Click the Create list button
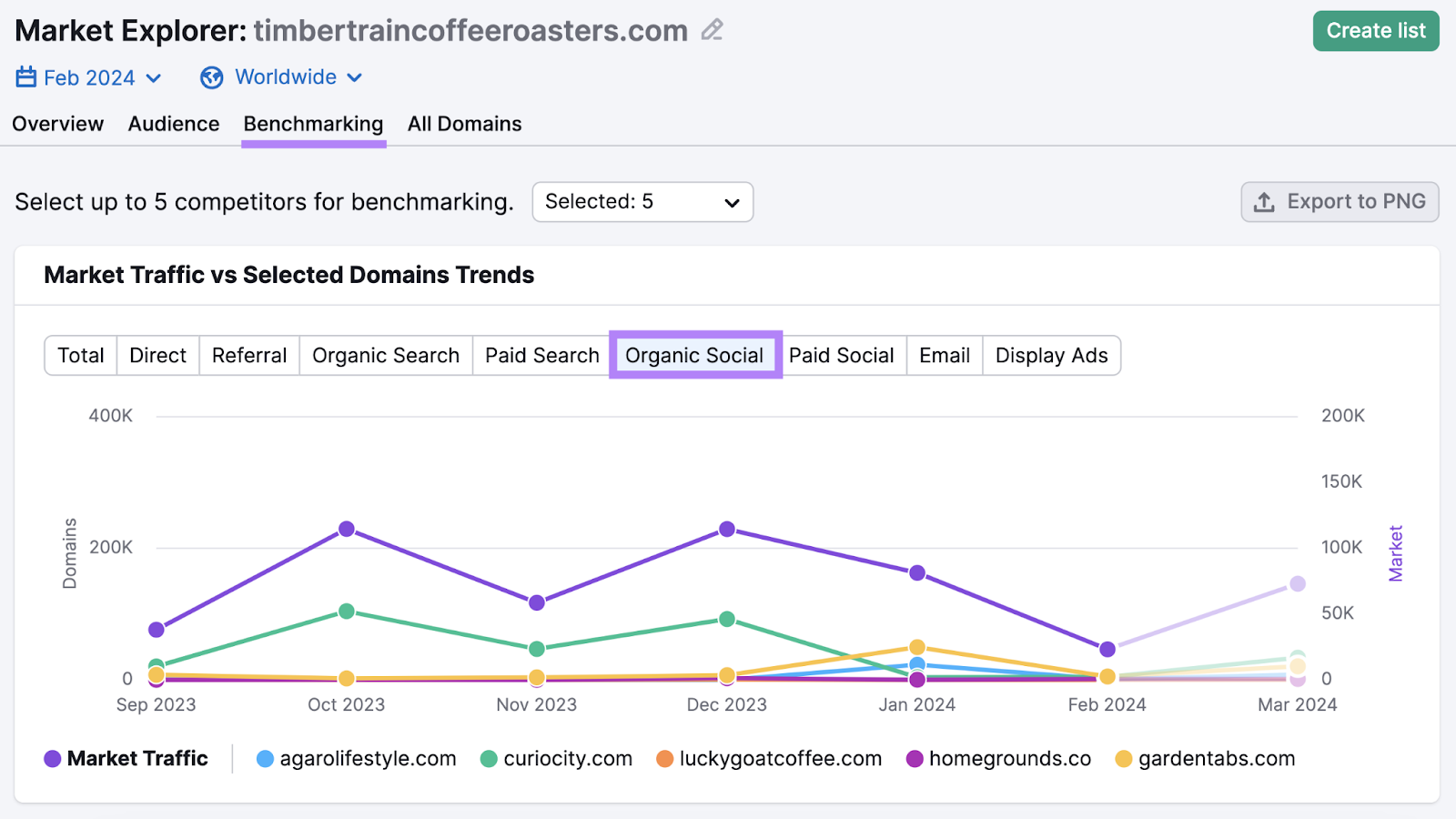The width and height of the screenshot is (1456, 819). (1375, 30)
